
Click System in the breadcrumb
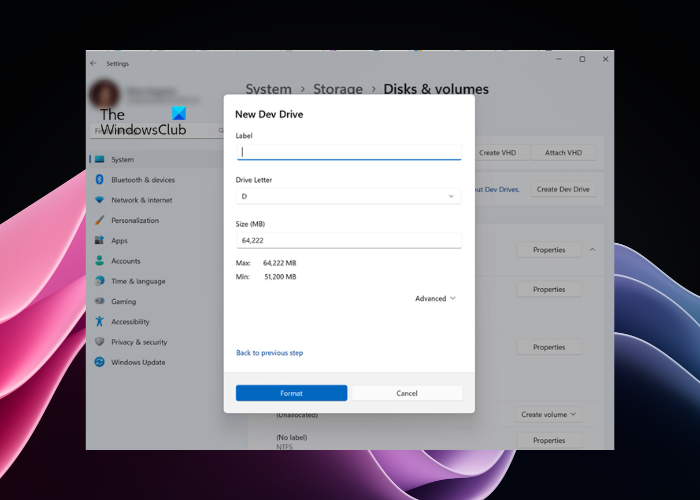click(x=268, y=89)
